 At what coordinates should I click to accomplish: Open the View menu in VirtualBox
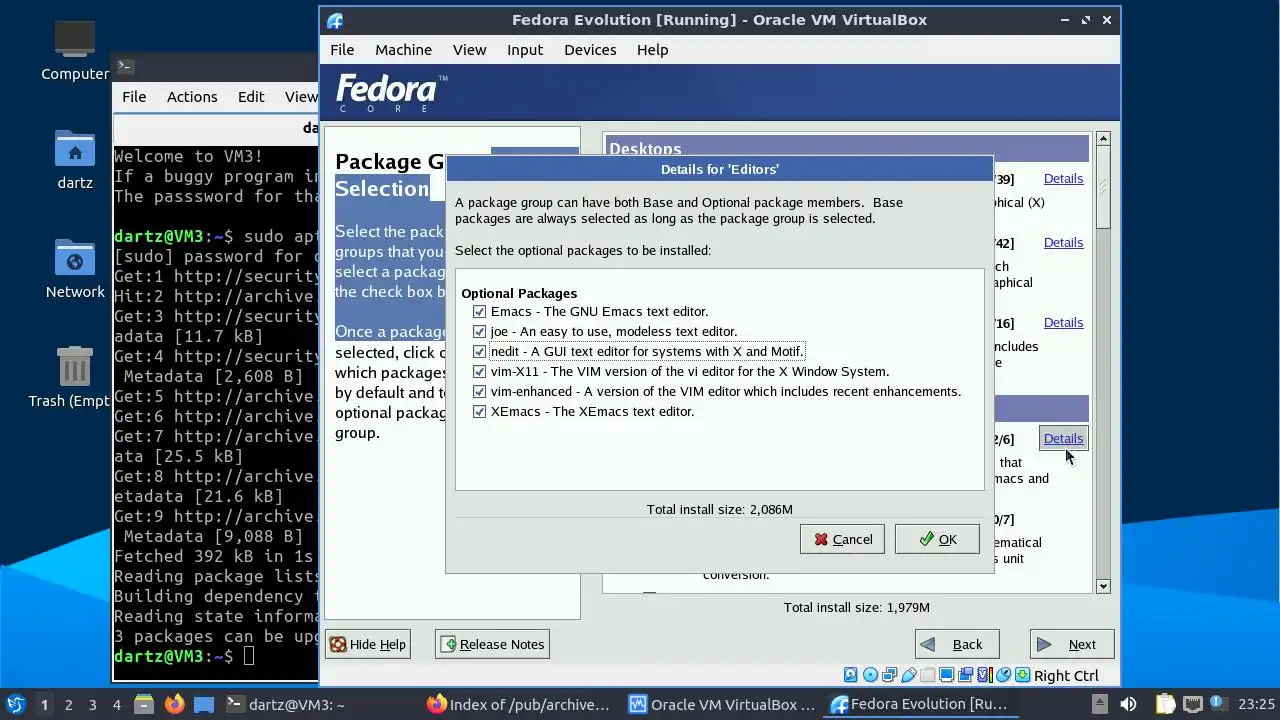click(x=469, y=49)
